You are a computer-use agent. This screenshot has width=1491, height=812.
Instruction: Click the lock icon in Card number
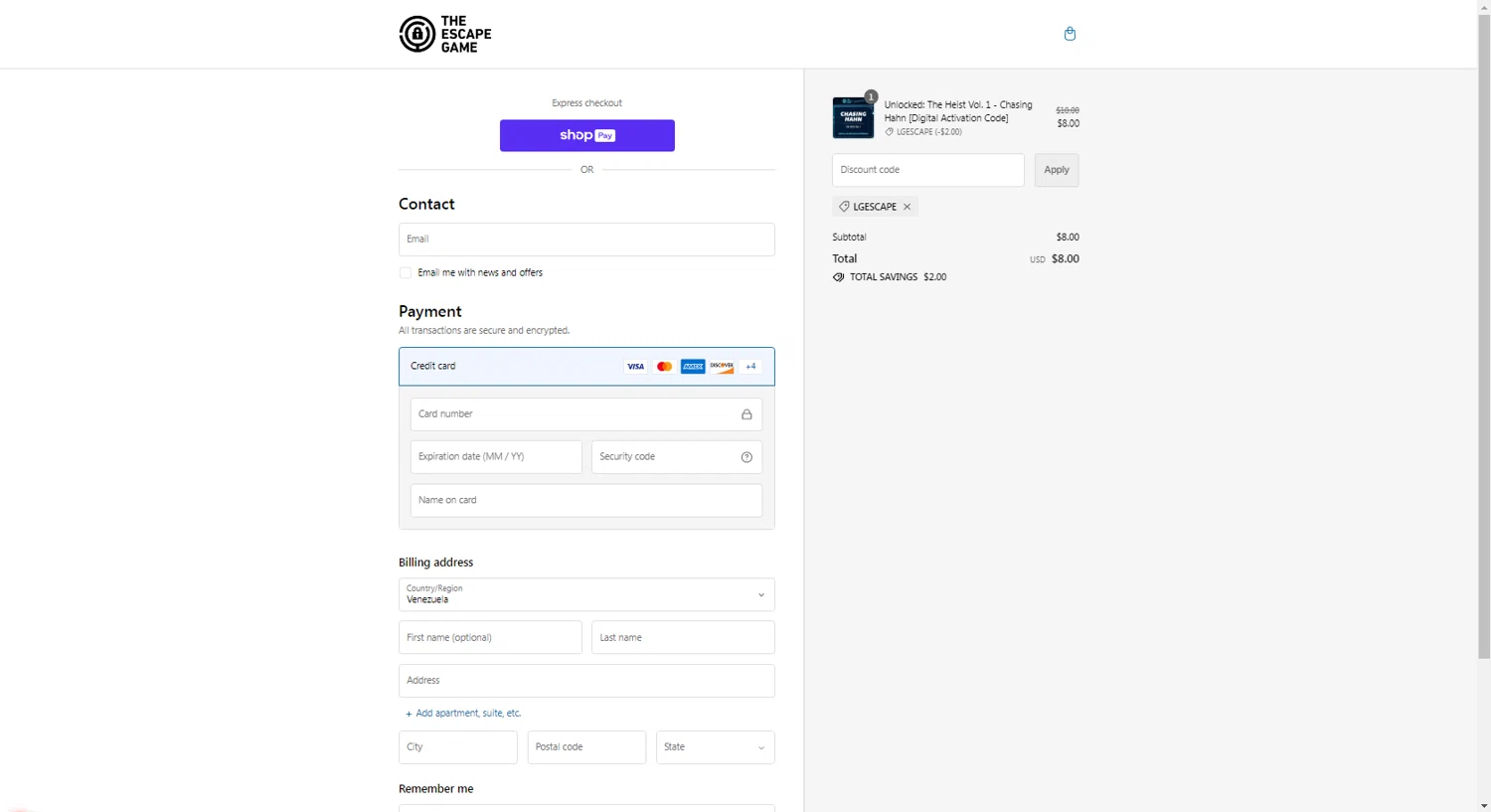click(x=746, y=414)
